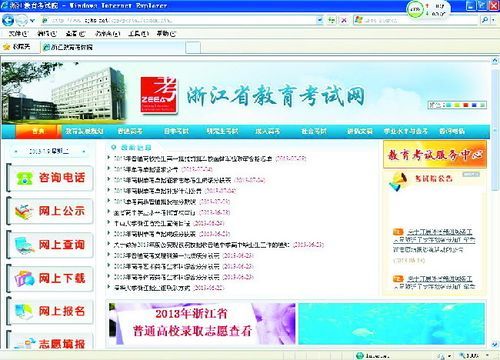Image resolution: width=500 pixels, height=360 pixels.
Task: Open 网上公示 sidebar button
Action: [50, 211]
